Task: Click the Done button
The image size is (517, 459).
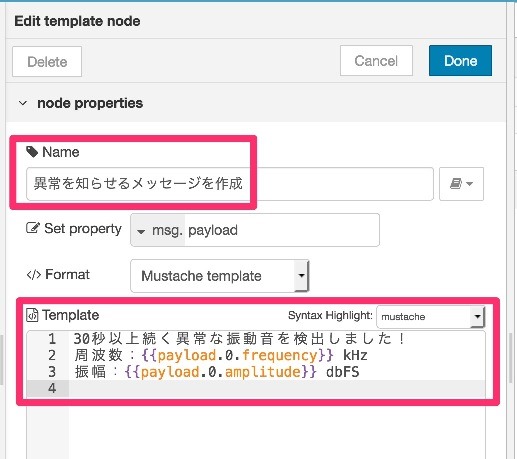Action: [460, 61]
